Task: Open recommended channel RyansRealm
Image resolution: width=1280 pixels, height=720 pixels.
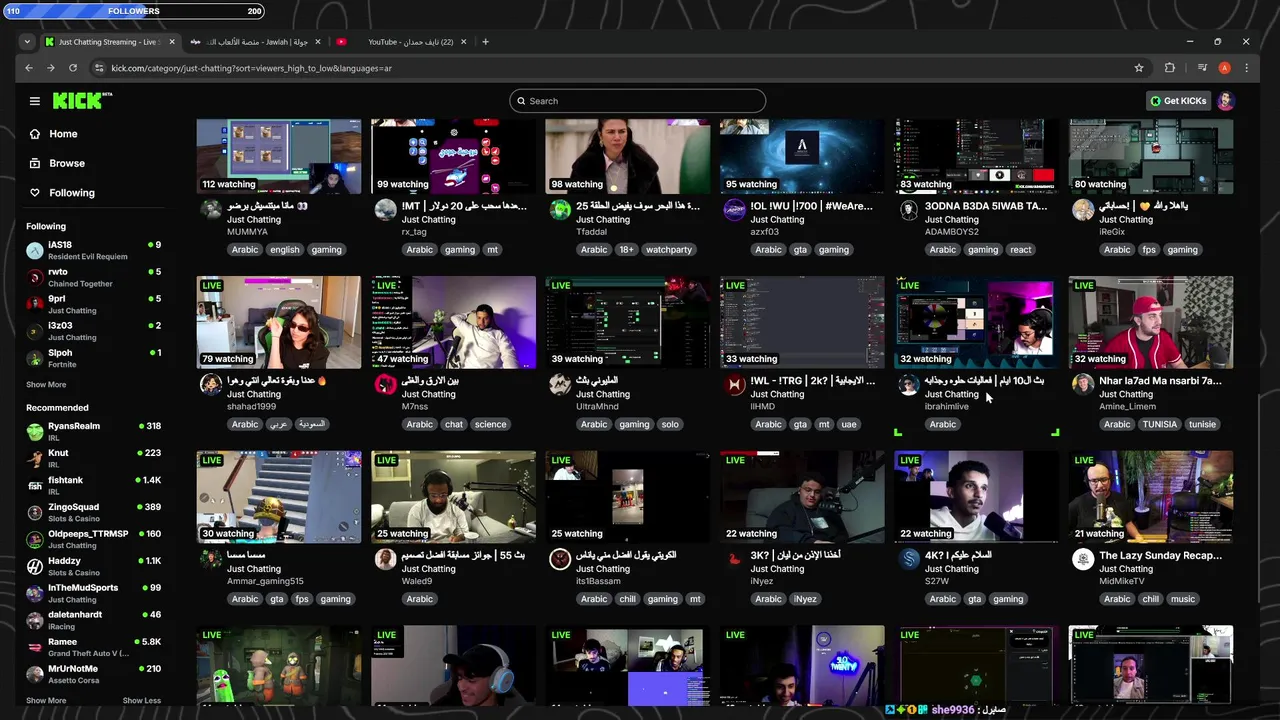Action: pyautogui.click(x=93, y=431)
